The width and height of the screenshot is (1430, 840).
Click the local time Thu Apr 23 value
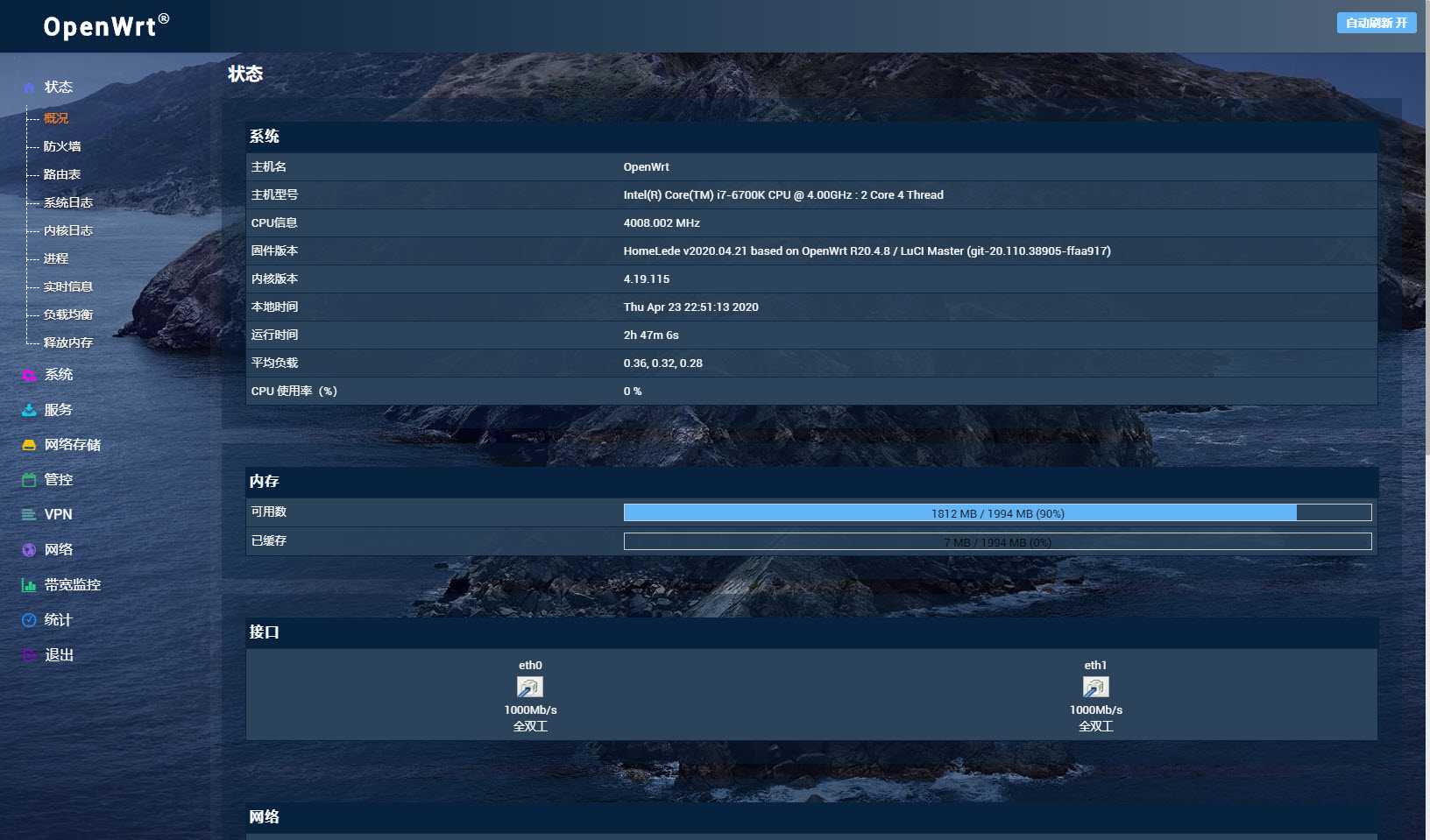(690, 307)
